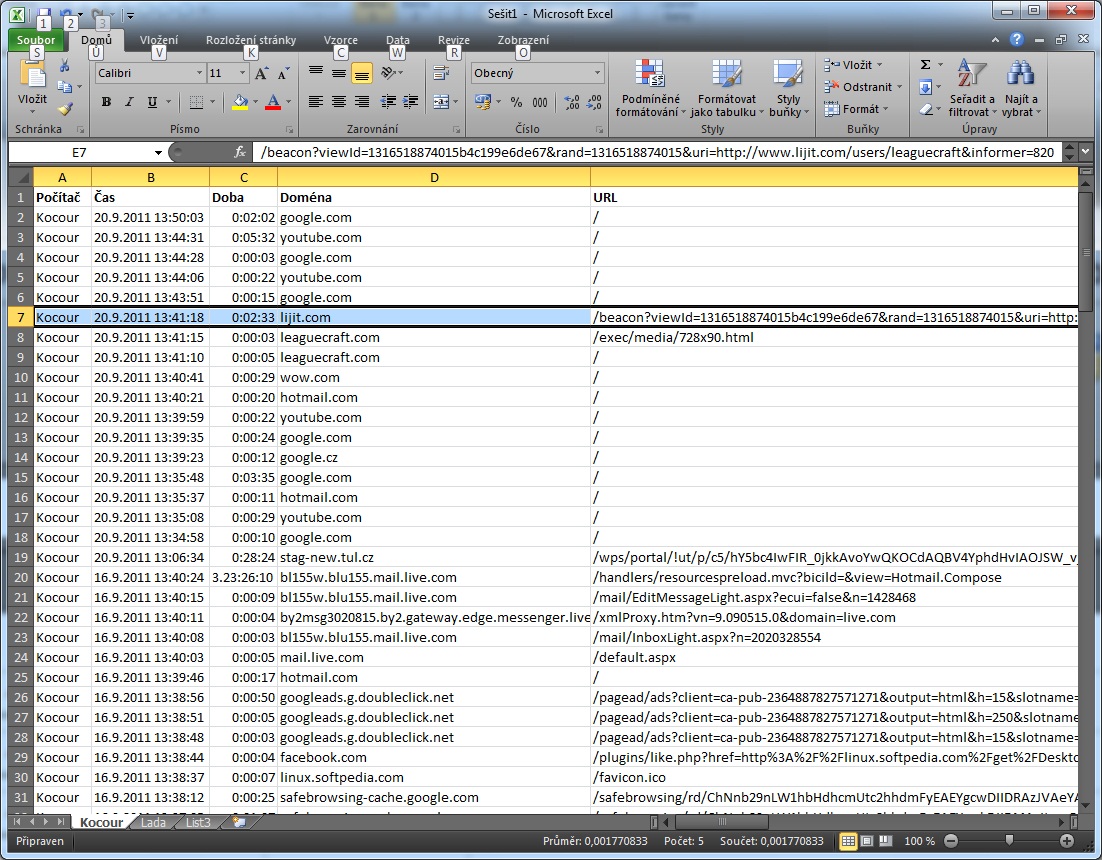Click the AutoSum sigma icon
The width and height of the screenshot is (1102, 860).
(926, 65)
